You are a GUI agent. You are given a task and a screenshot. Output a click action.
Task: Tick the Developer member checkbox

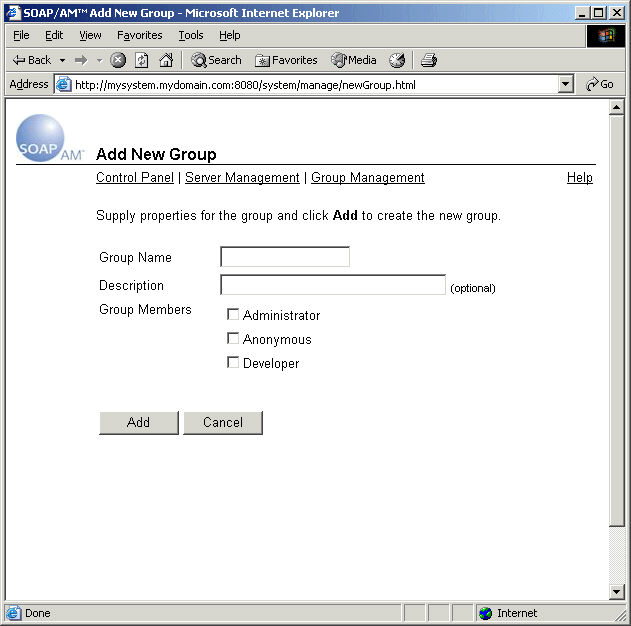point(233,363)
